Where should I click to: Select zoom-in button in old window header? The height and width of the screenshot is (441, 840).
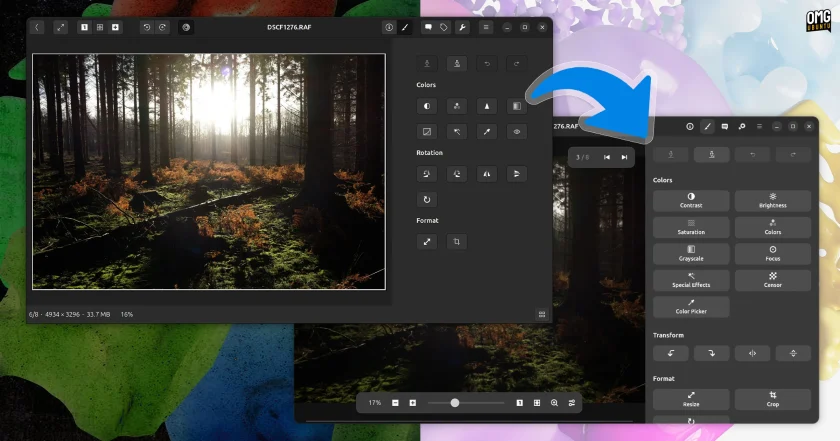pos(115,27)
